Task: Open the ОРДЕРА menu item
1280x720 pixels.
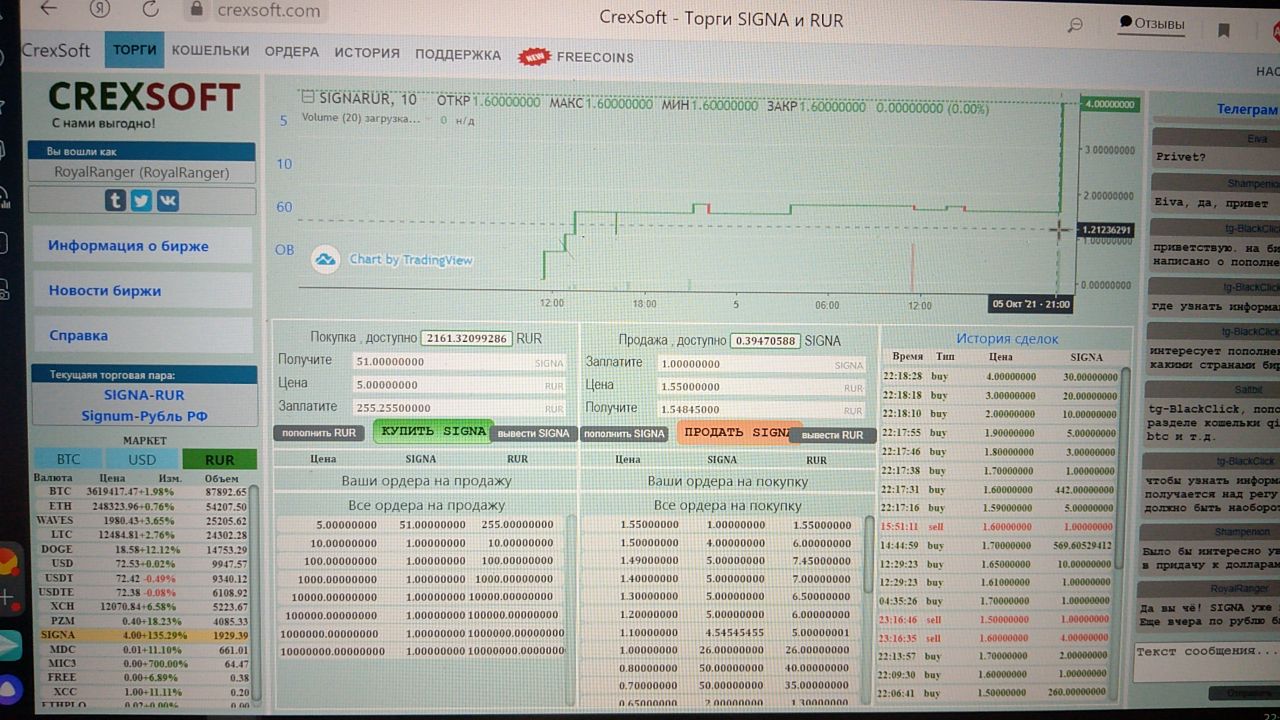Action: [x=292, y=52]
